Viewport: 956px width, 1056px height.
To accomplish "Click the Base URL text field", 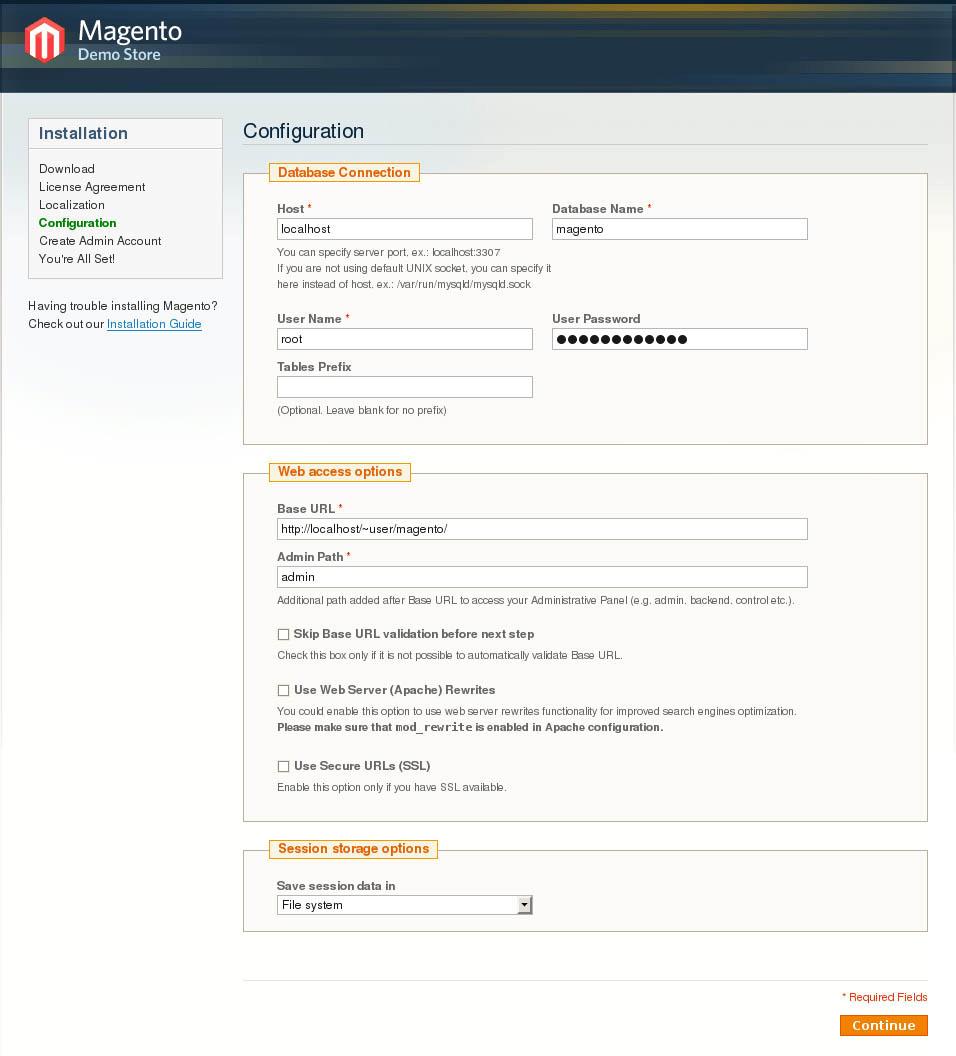I will pyautogui.click(x=542, y=529).
